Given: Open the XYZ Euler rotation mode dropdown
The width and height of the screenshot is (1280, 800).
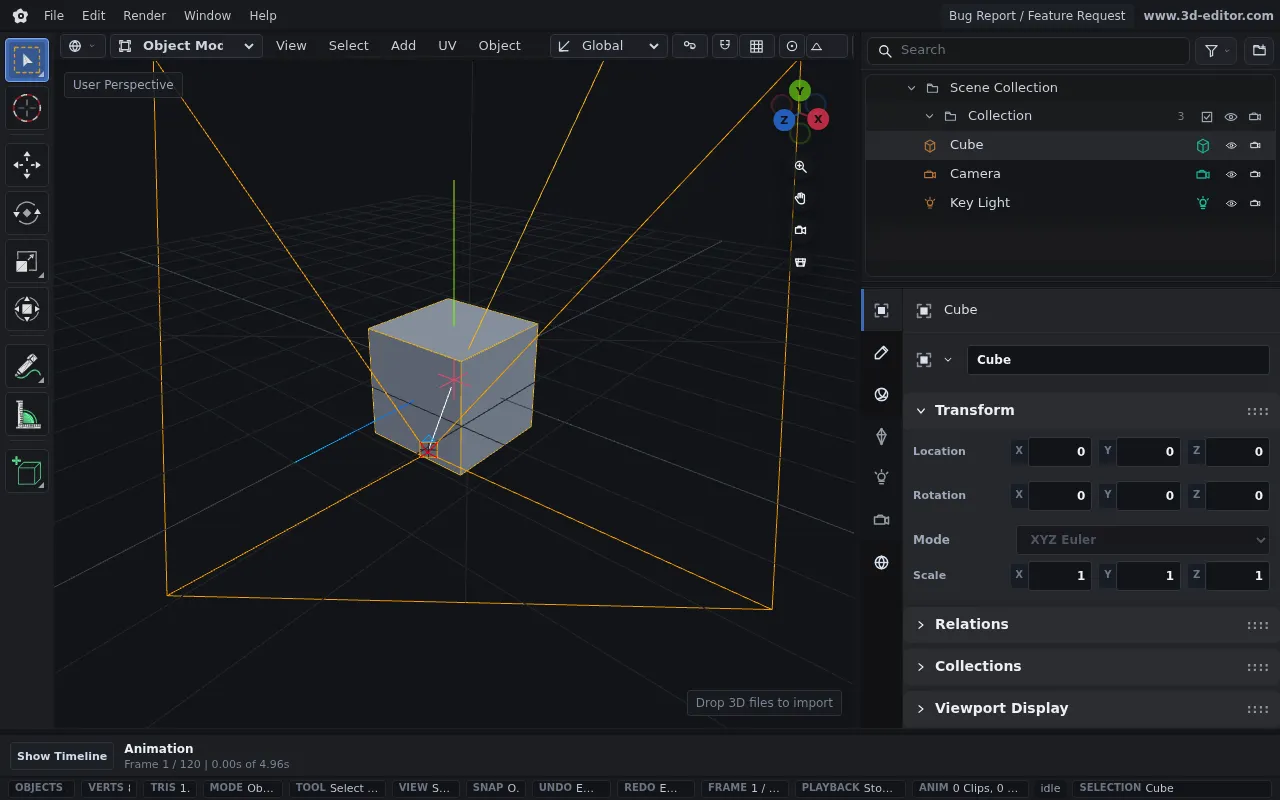Looking at the screenshot, I should pos(1143,539).
